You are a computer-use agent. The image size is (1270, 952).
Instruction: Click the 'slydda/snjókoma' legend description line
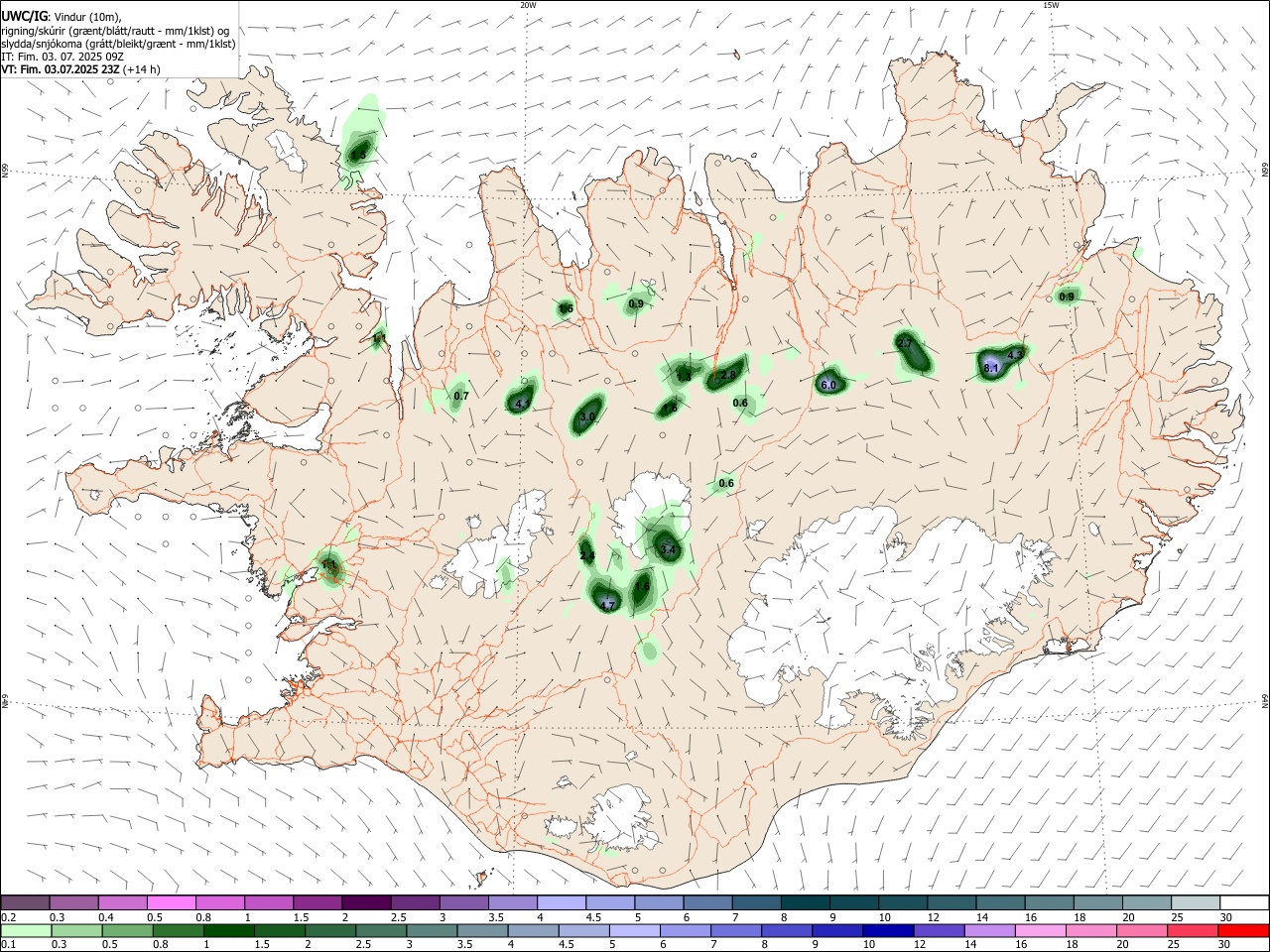tap(118, 44)
